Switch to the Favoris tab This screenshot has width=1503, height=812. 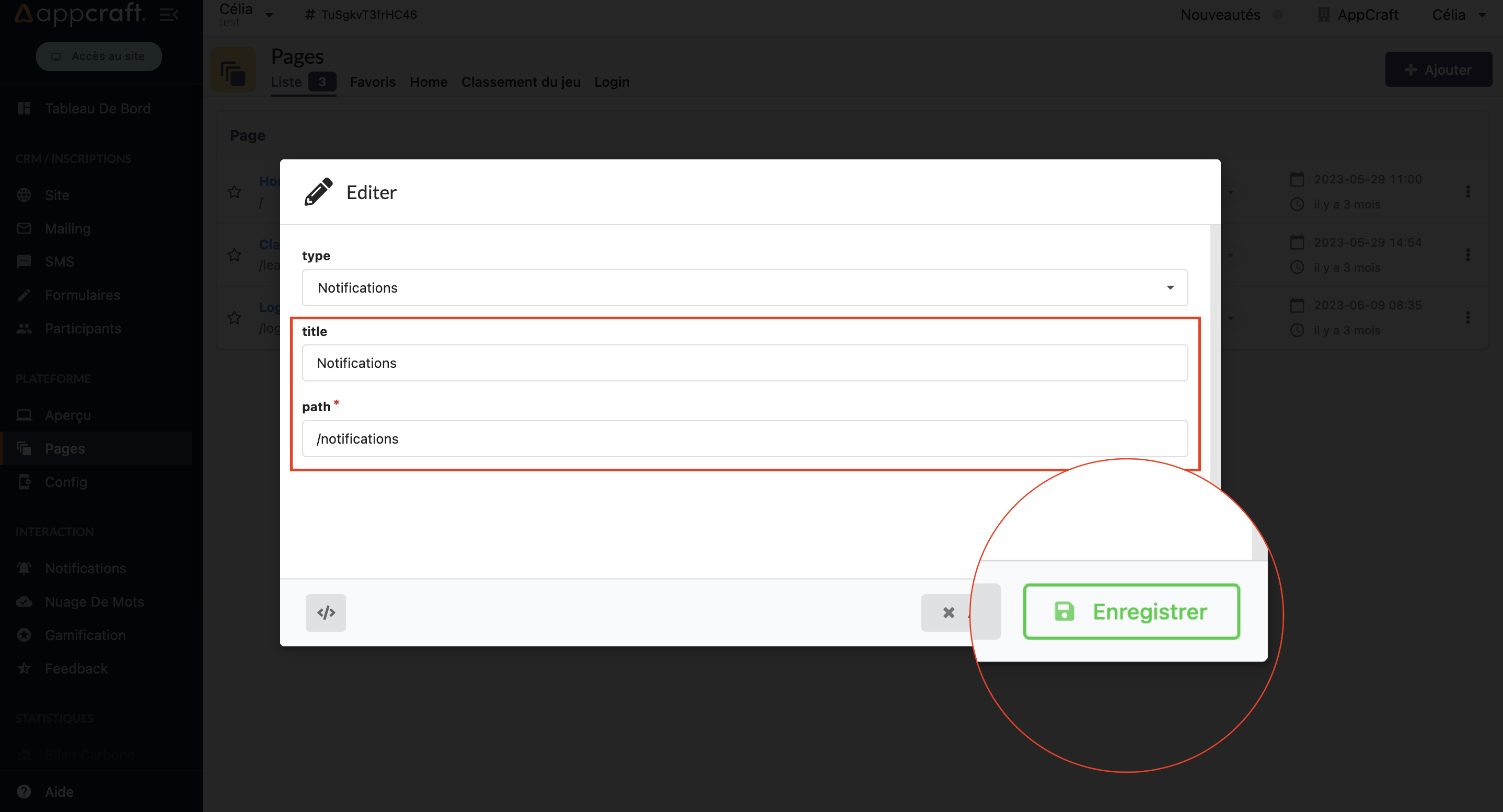coord(372,82)
